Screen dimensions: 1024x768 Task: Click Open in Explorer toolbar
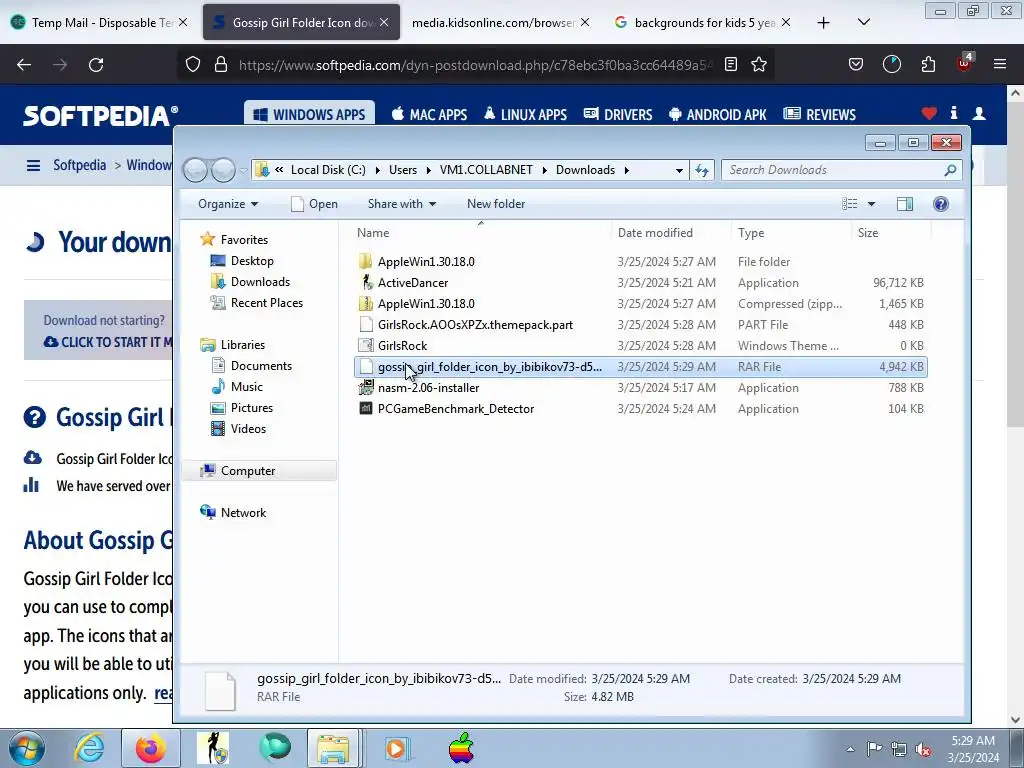click(314, 204)
